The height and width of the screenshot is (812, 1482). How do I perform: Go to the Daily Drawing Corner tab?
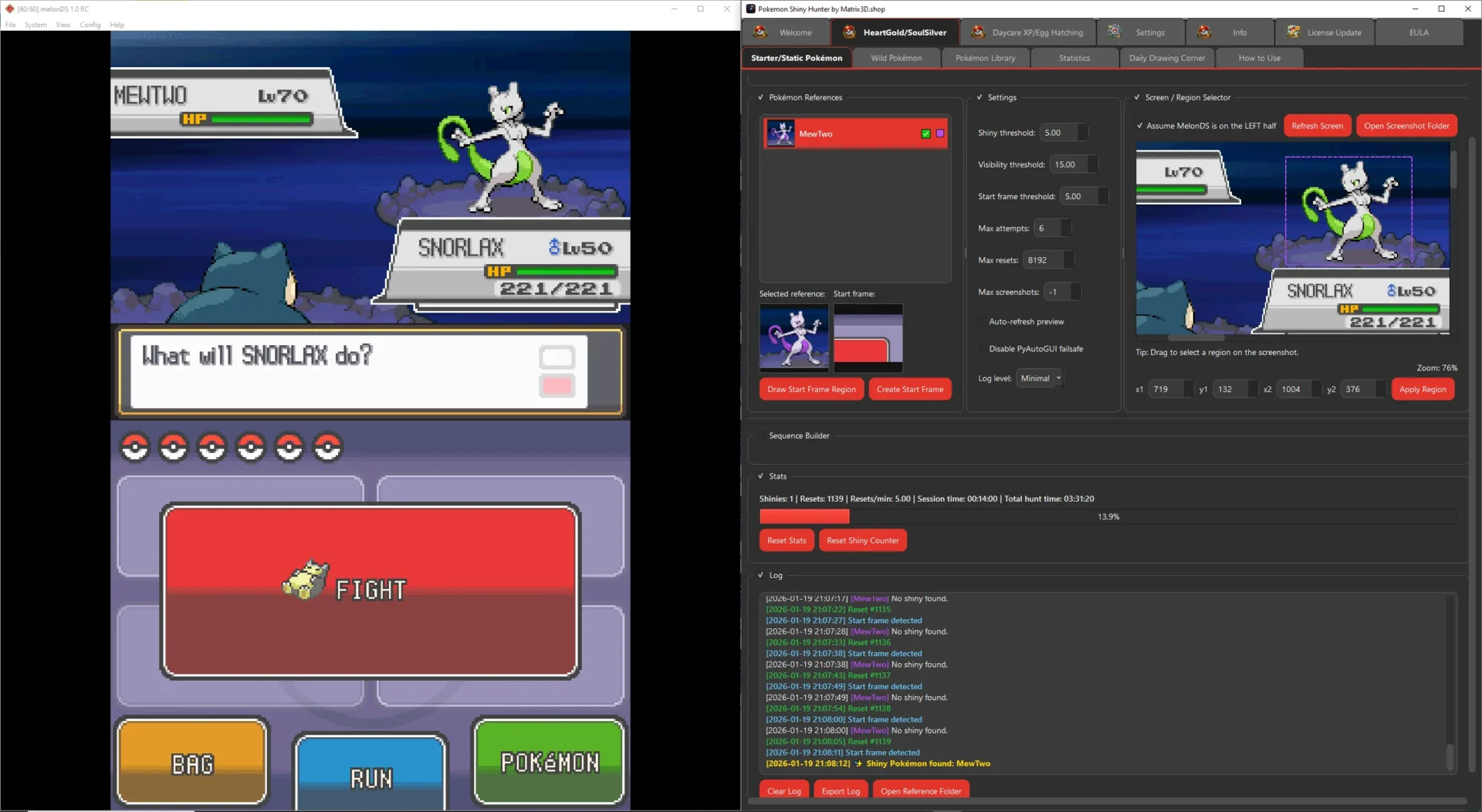pos(1166,58)
